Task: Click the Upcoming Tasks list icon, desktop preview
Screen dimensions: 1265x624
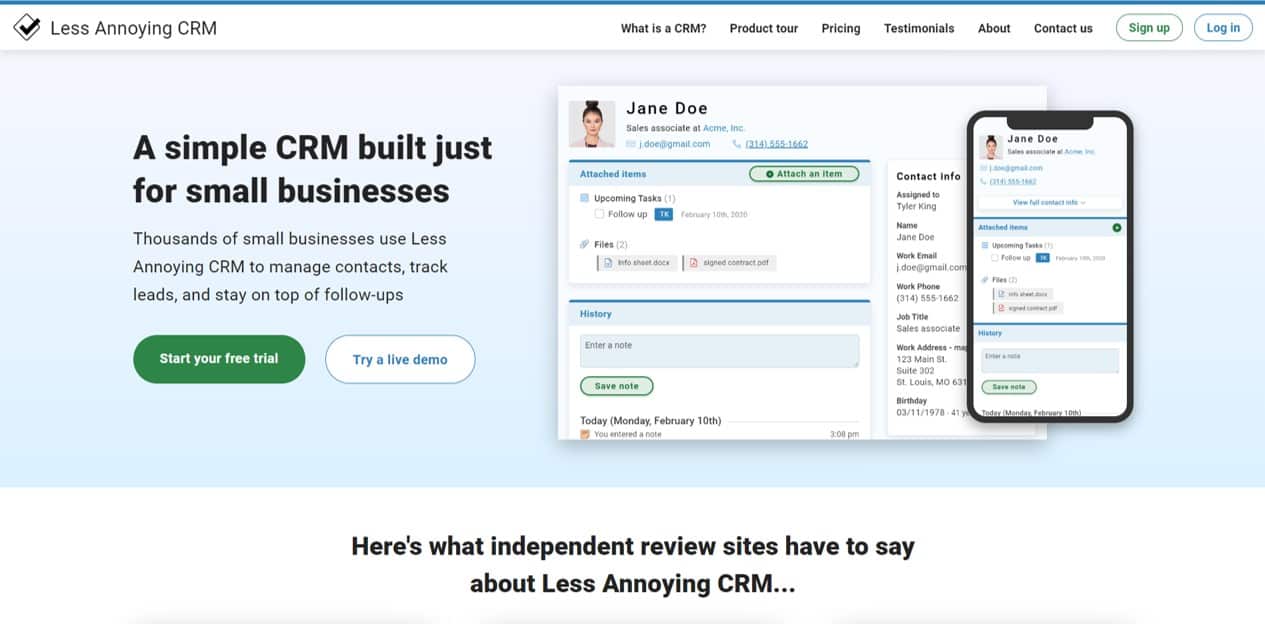Action: [585, 198]
